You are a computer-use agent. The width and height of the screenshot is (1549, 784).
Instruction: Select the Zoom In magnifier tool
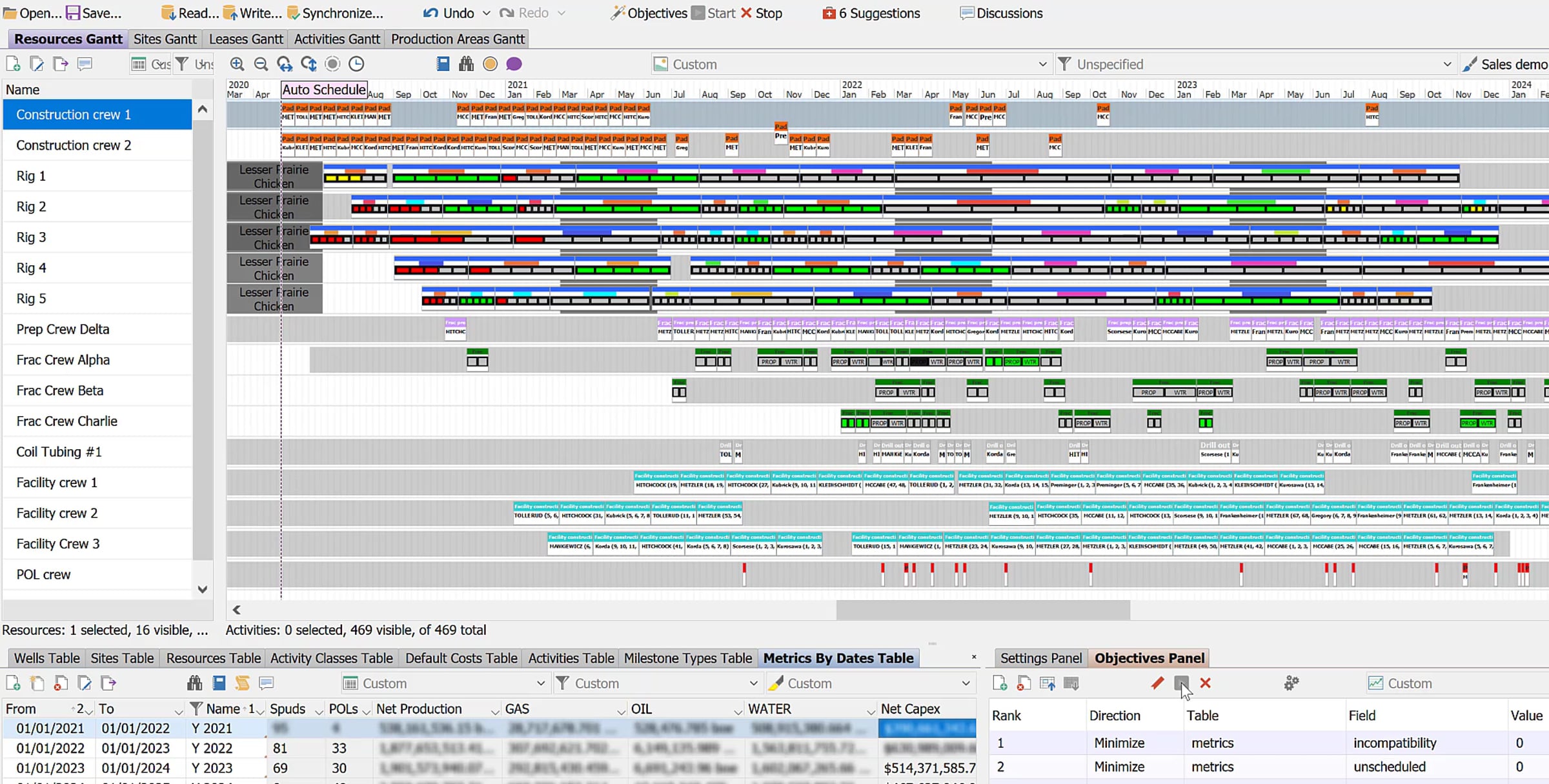pos(237,64)
